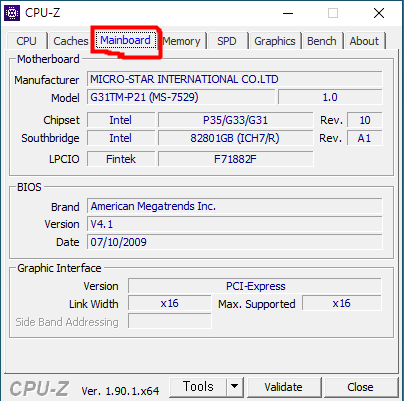Select the Mainboard tab
Screen dimensions: 404x401
coord(126,40)
